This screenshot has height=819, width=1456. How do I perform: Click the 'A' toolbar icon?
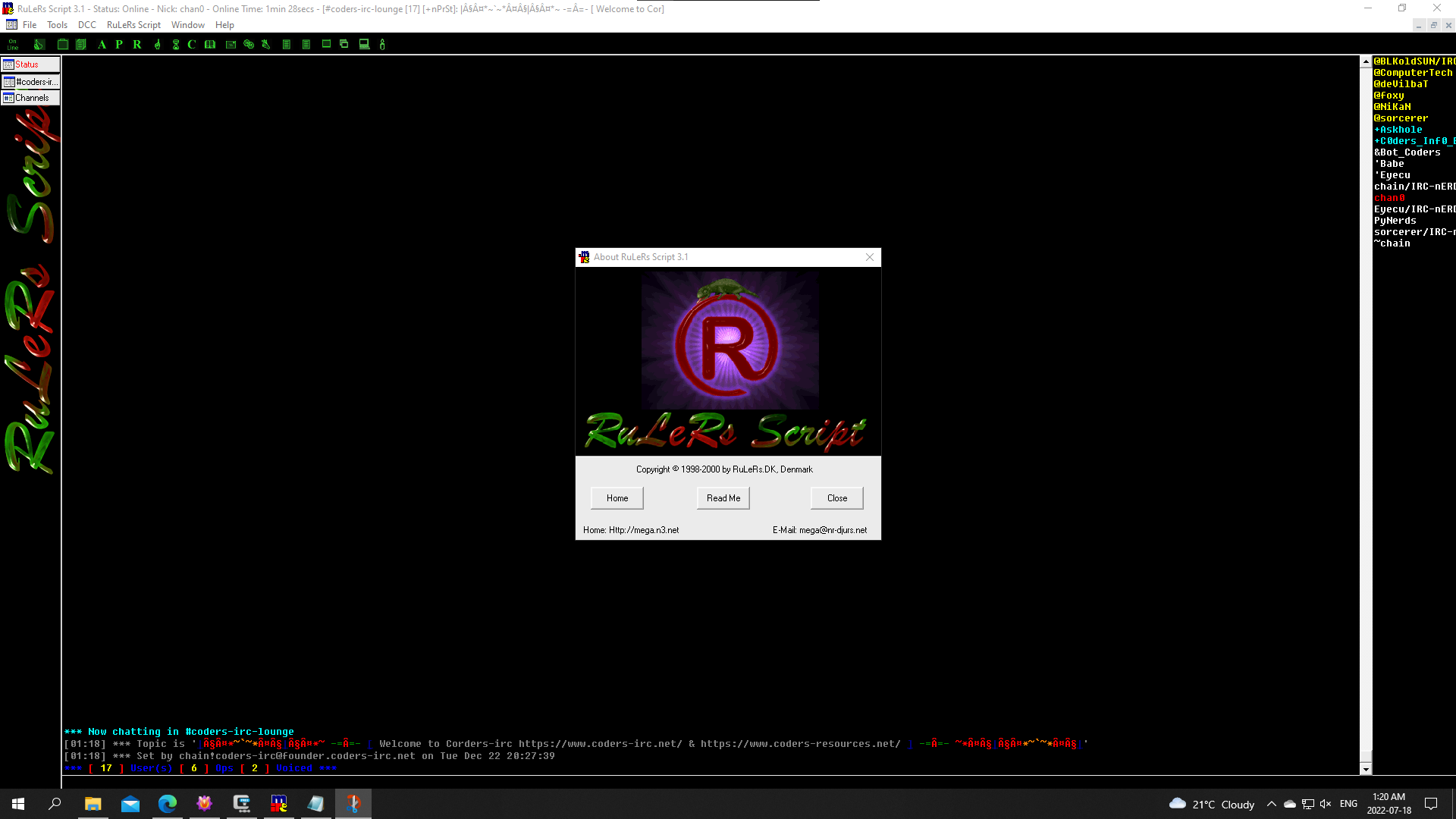click(x=102, y=44)
